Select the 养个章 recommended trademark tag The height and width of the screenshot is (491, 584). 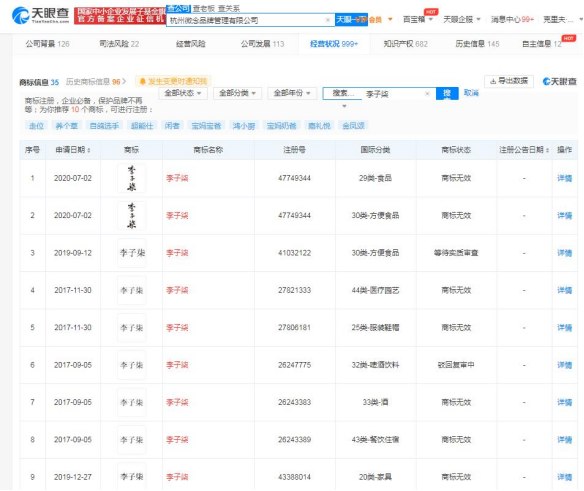coord(66,126)
